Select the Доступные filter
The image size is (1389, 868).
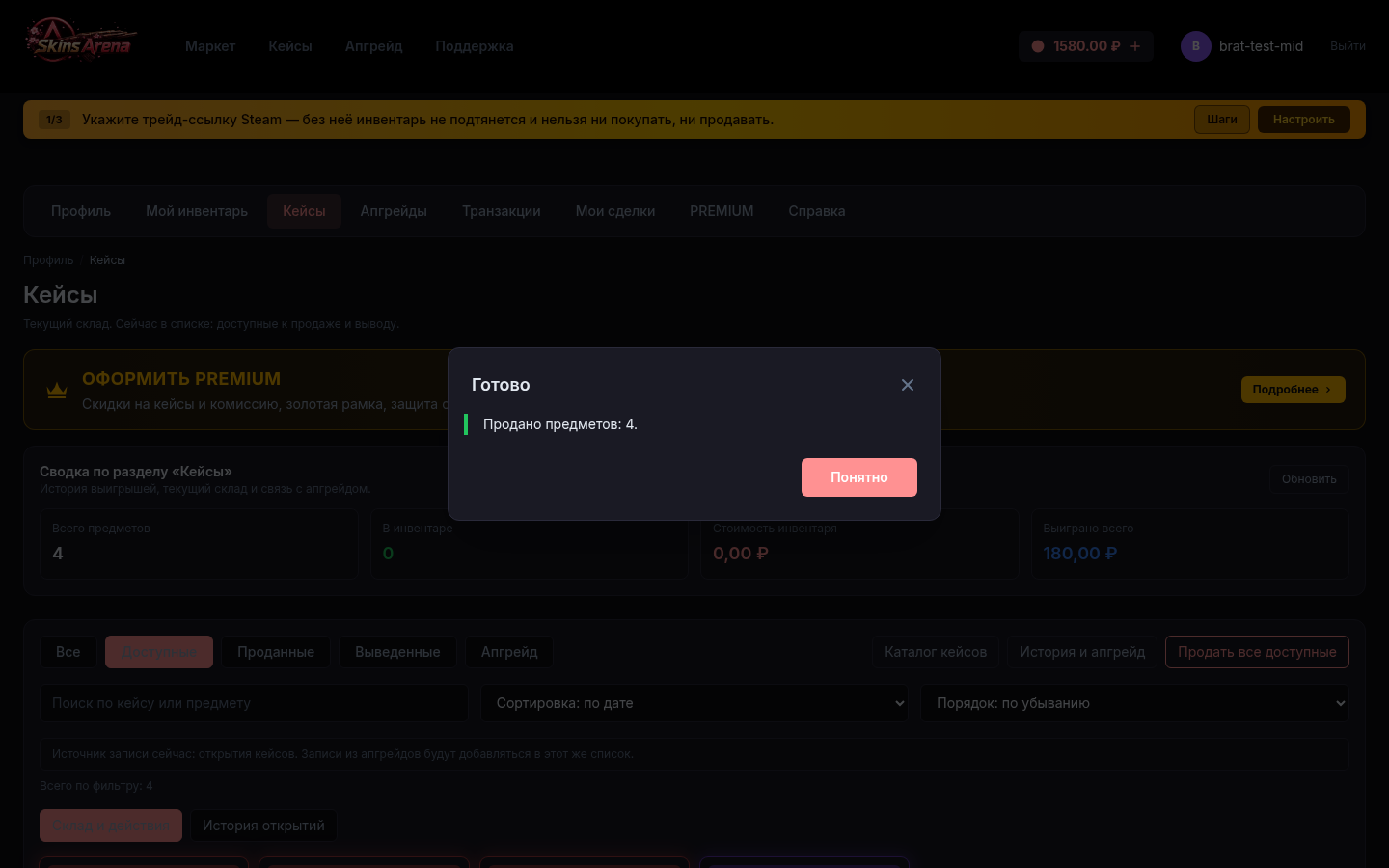pos(159,652)
